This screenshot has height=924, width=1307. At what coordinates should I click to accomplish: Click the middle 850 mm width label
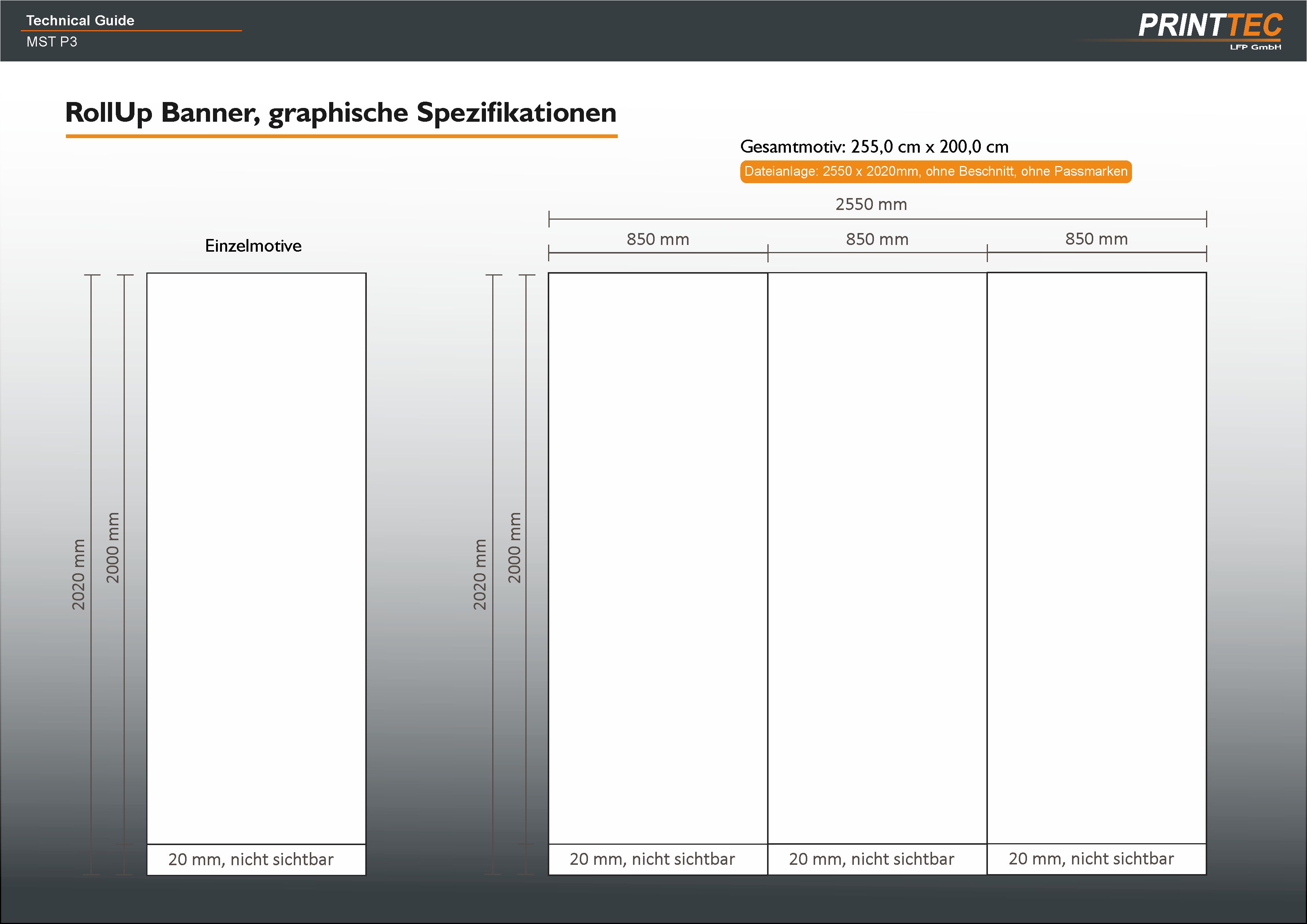(x=877, y=239)
